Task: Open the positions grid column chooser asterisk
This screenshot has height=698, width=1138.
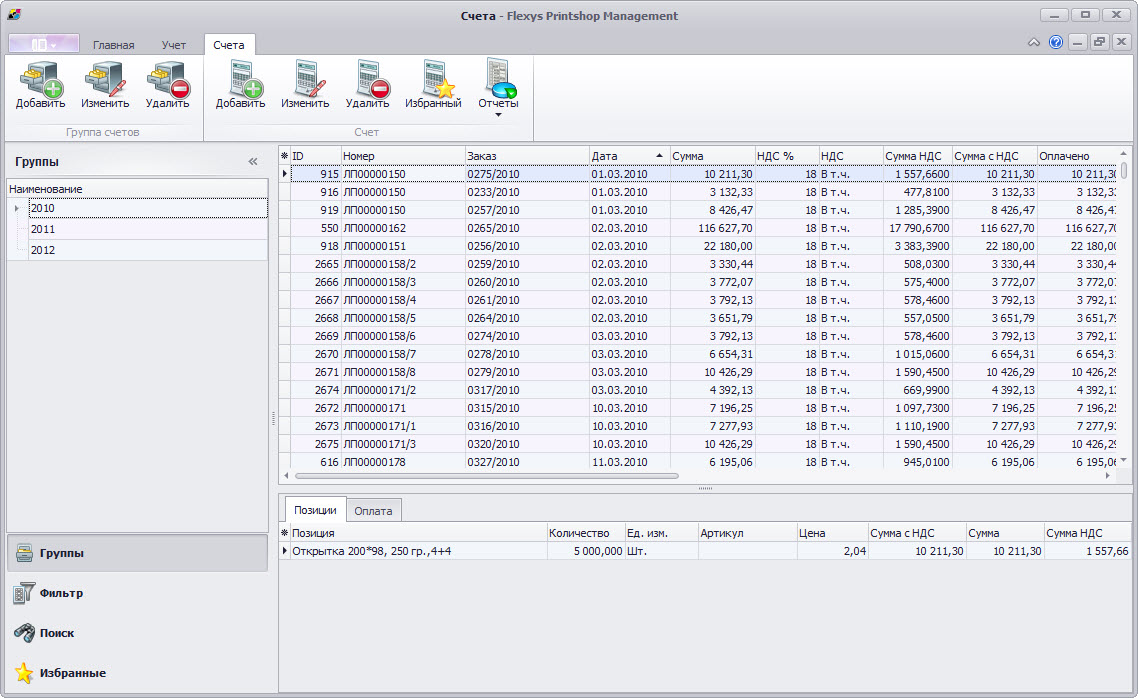Action: [x=284, y=533]
